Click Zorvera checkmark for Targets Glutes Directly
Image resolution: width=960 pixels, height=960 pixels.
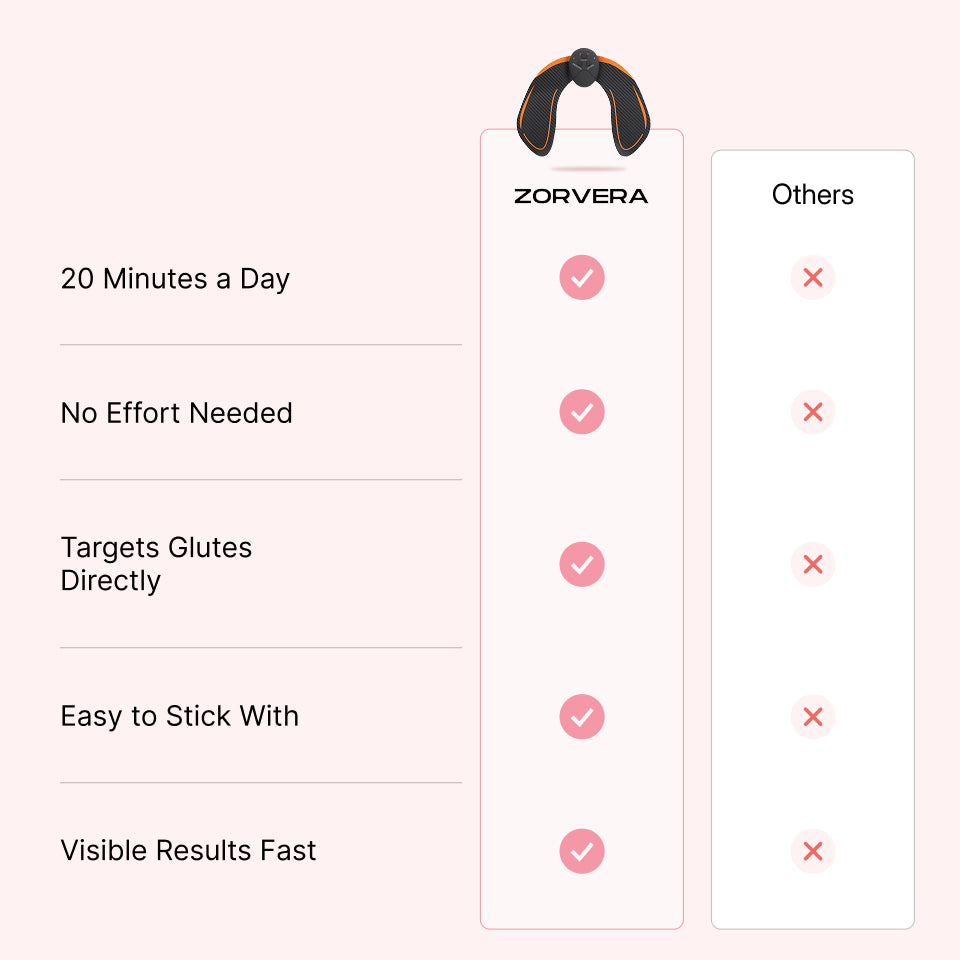582,564
